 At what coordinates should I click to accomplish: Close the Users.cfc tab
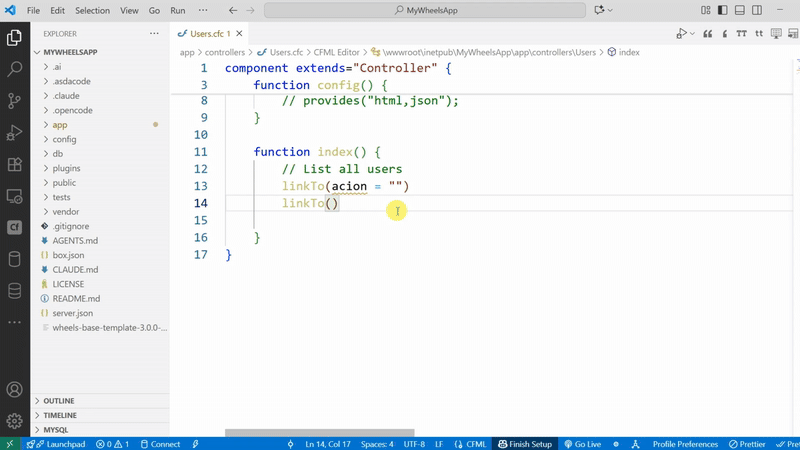coord(239,34)
